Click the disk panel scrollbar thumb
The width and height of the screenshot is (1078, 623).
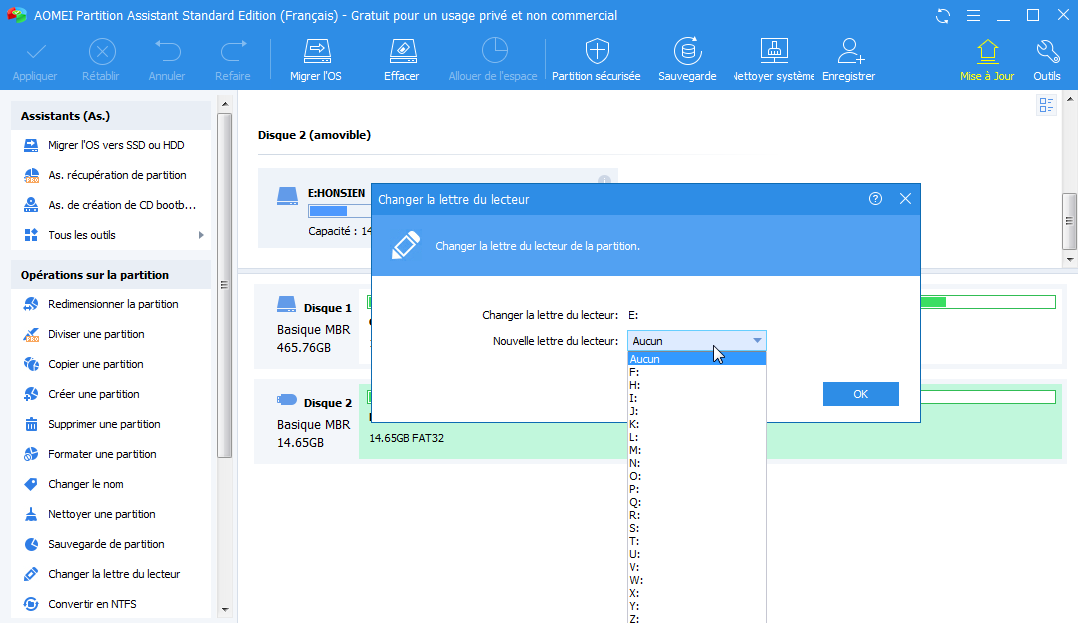(1069, 221)
